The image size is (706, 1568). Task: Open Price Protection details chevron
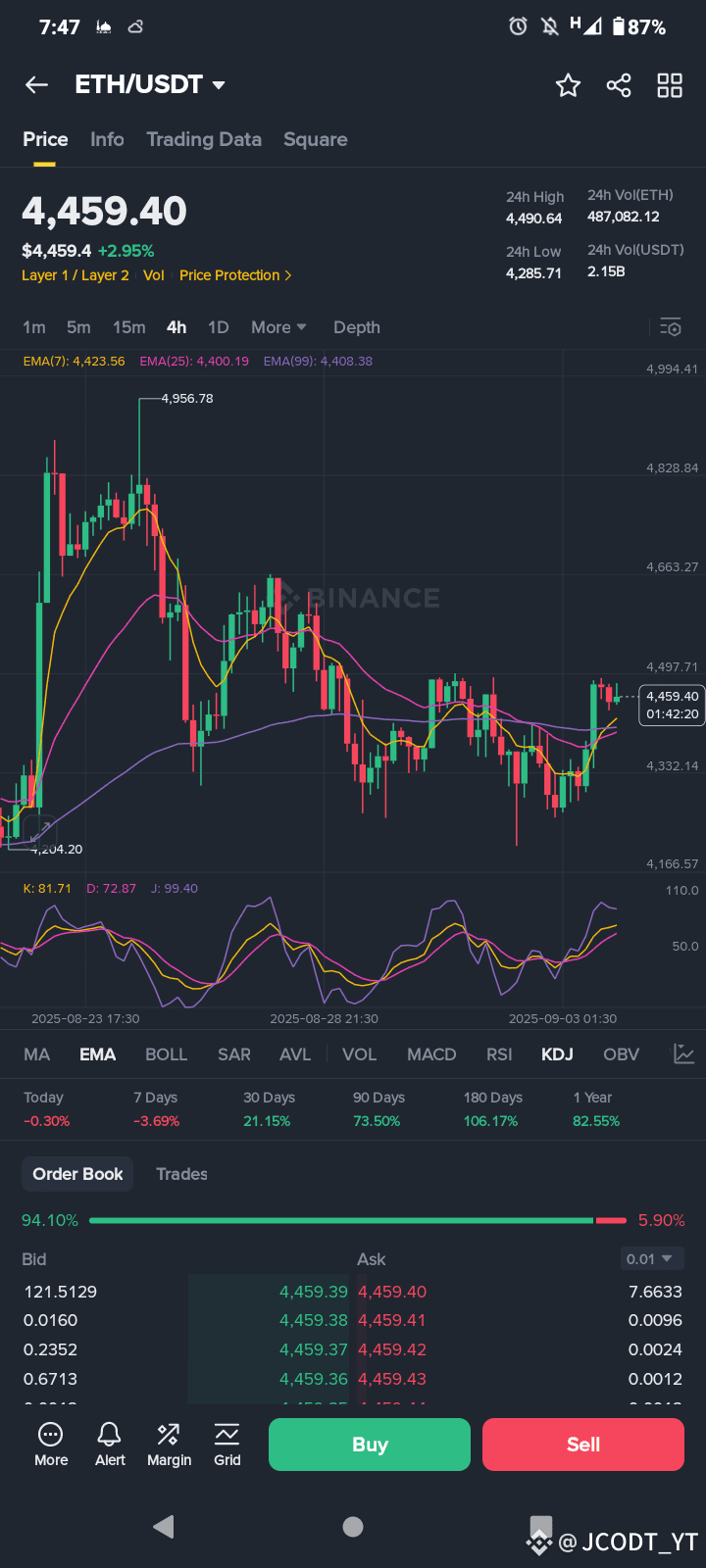point(287,275)
